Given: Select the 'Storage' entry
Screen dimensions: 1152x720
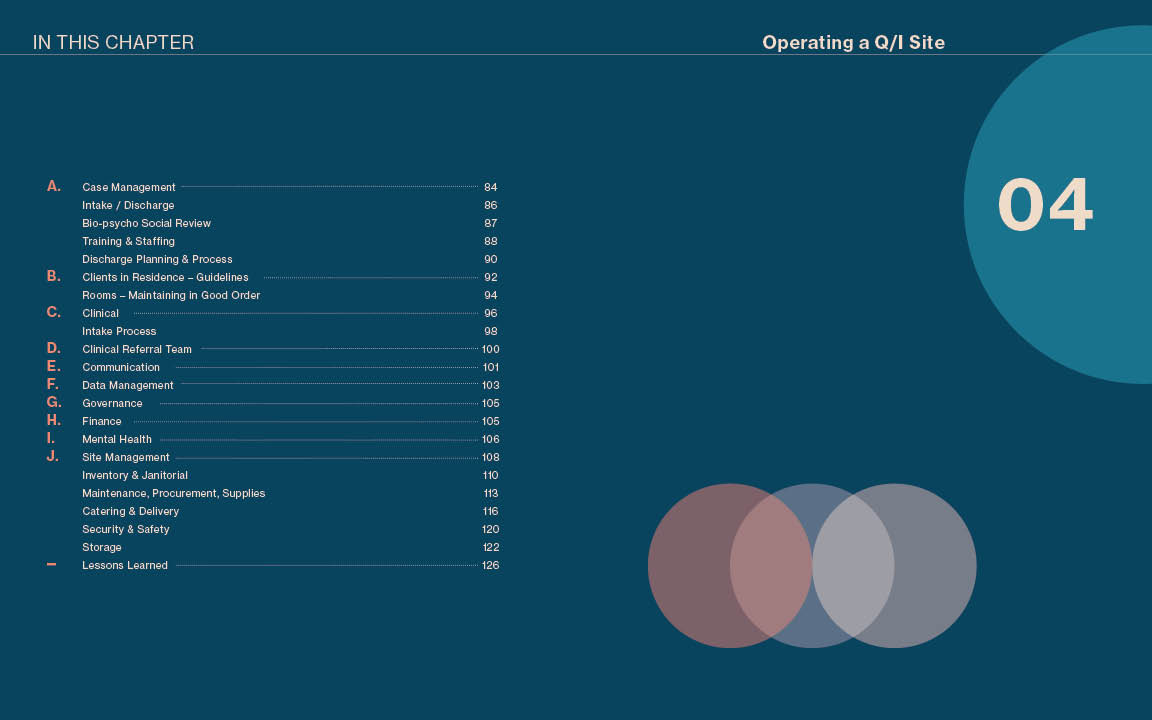Looking at the screenshot, I should [x=101, y=547].
